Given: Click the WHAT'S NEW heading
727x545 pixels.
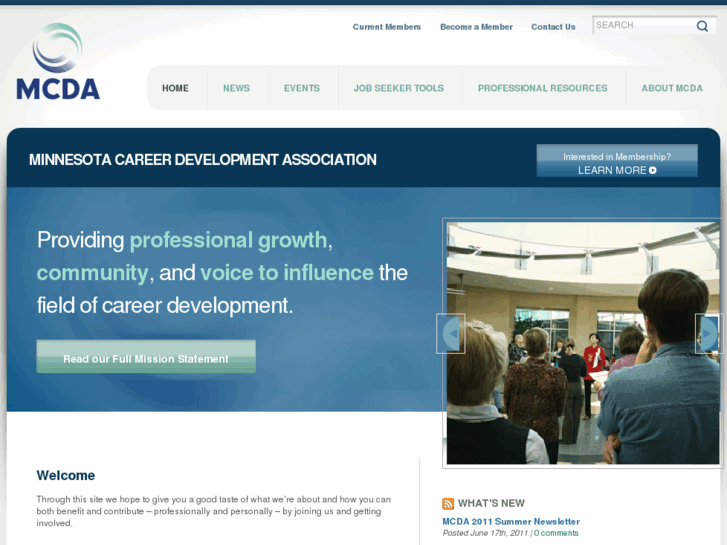Looking at the screenshot, I should 491,503.
